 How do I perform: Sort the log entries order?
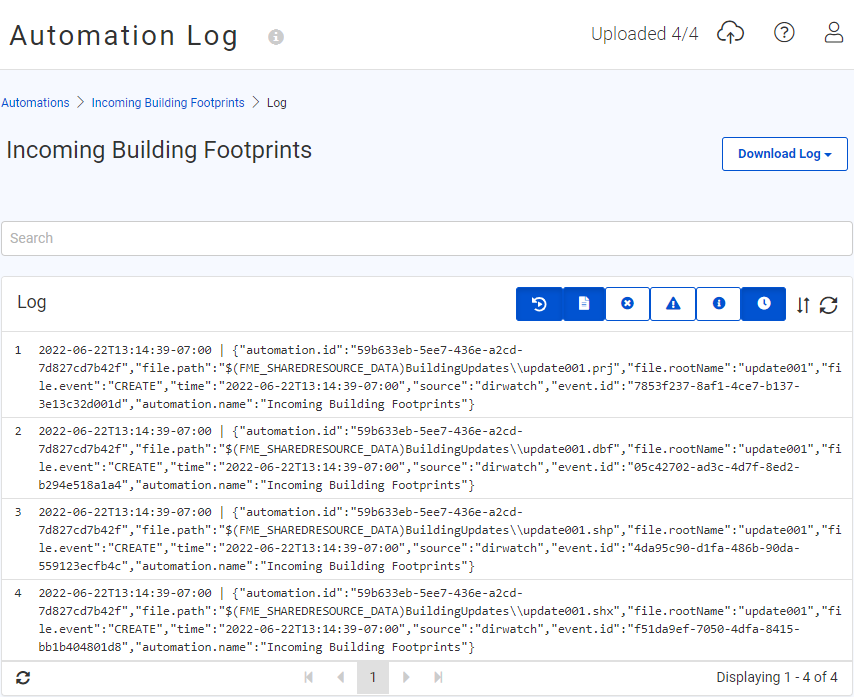803,306
